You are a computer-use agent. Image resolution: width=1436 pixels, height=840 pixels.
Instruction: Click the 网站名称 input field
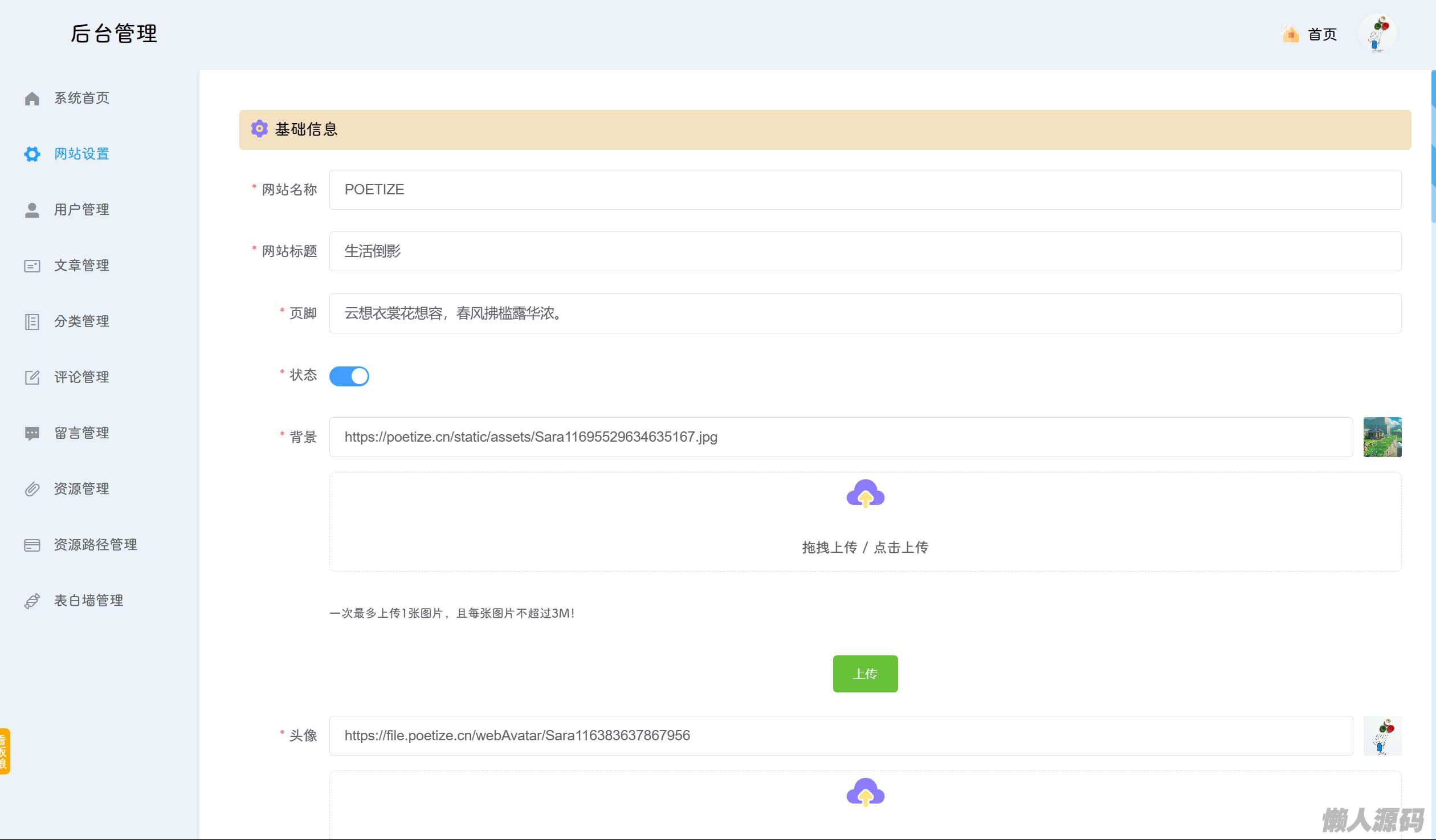(864, 190)
